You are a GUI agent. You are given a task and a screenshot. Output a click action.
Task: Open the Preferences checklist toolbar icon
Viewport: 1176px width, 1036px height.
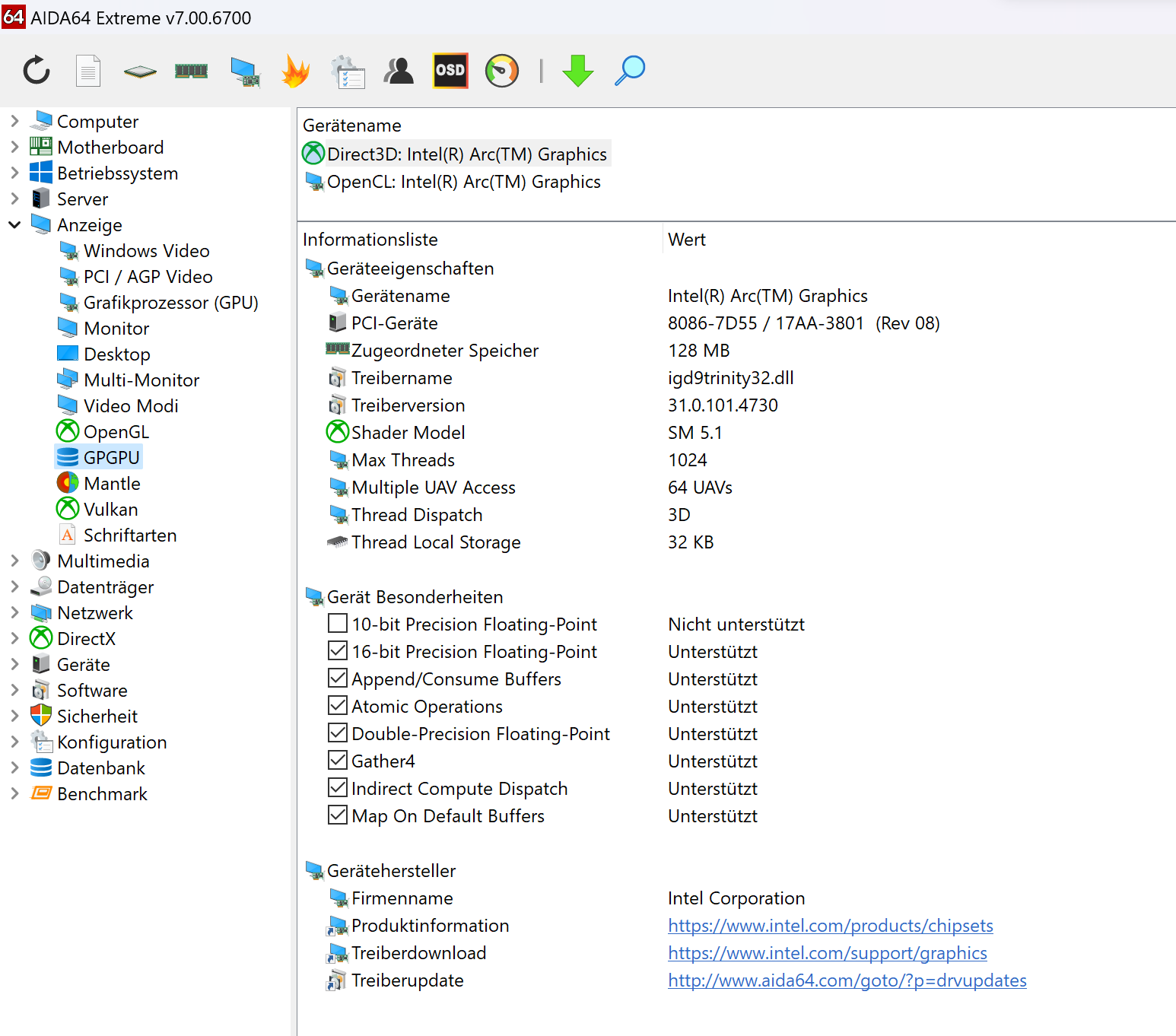click(x=348, y=72)
